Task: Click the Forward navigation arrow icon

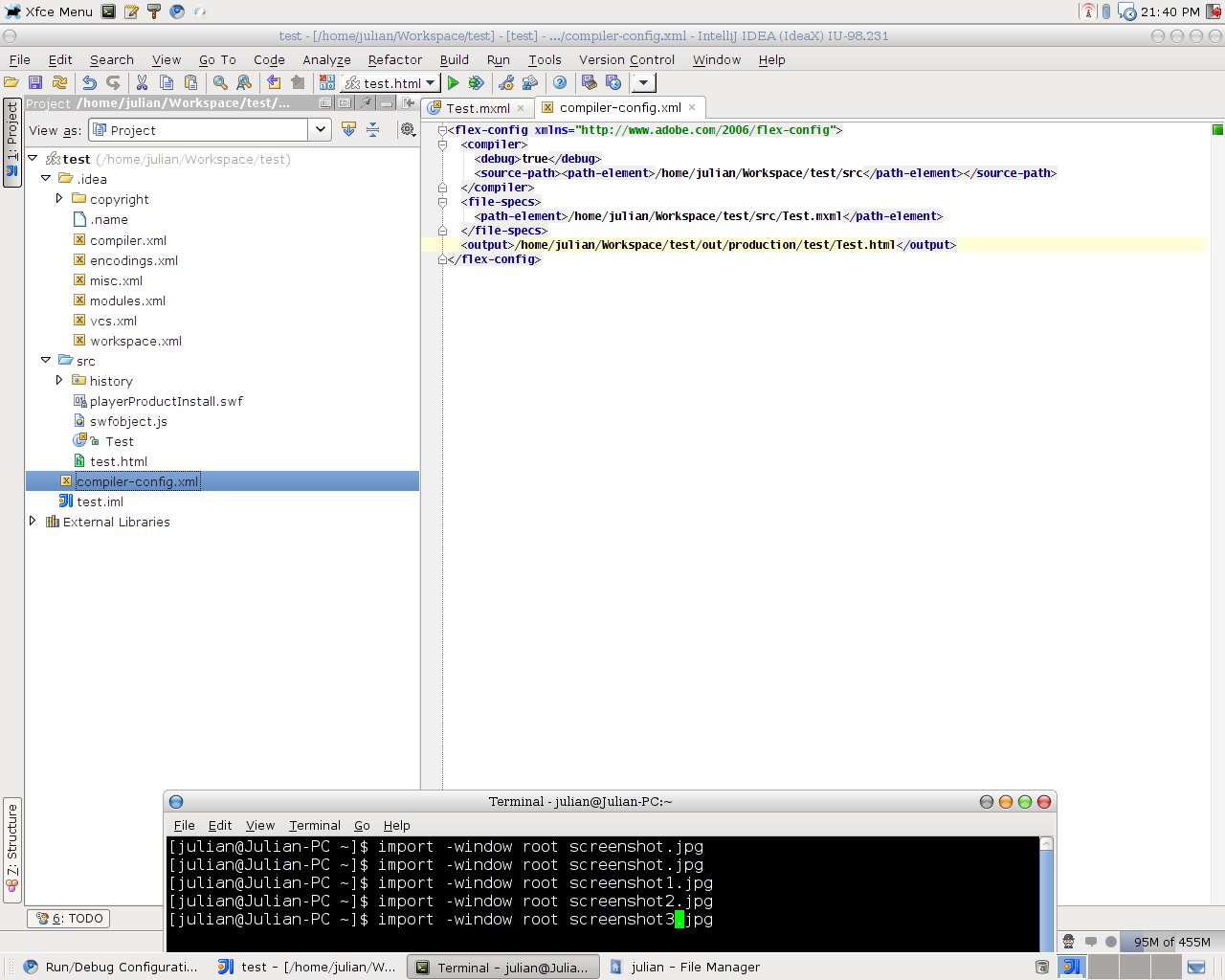Action: coord(298,83)
